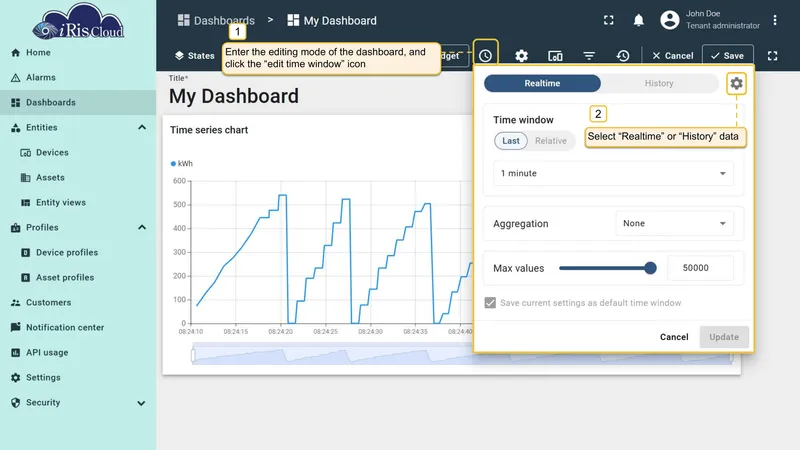Click the Device profiles icon
The image size is (800, 450).
click(26, 253)
